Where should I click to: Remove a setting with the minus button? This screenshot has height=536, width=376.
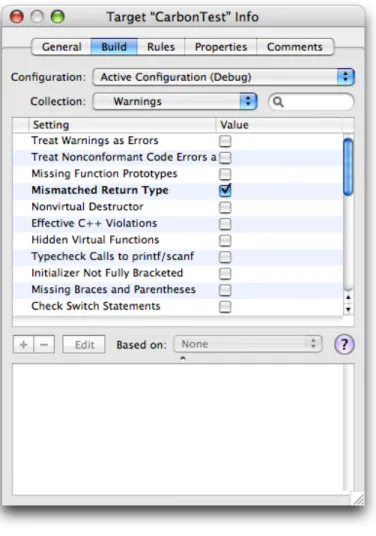44,344
